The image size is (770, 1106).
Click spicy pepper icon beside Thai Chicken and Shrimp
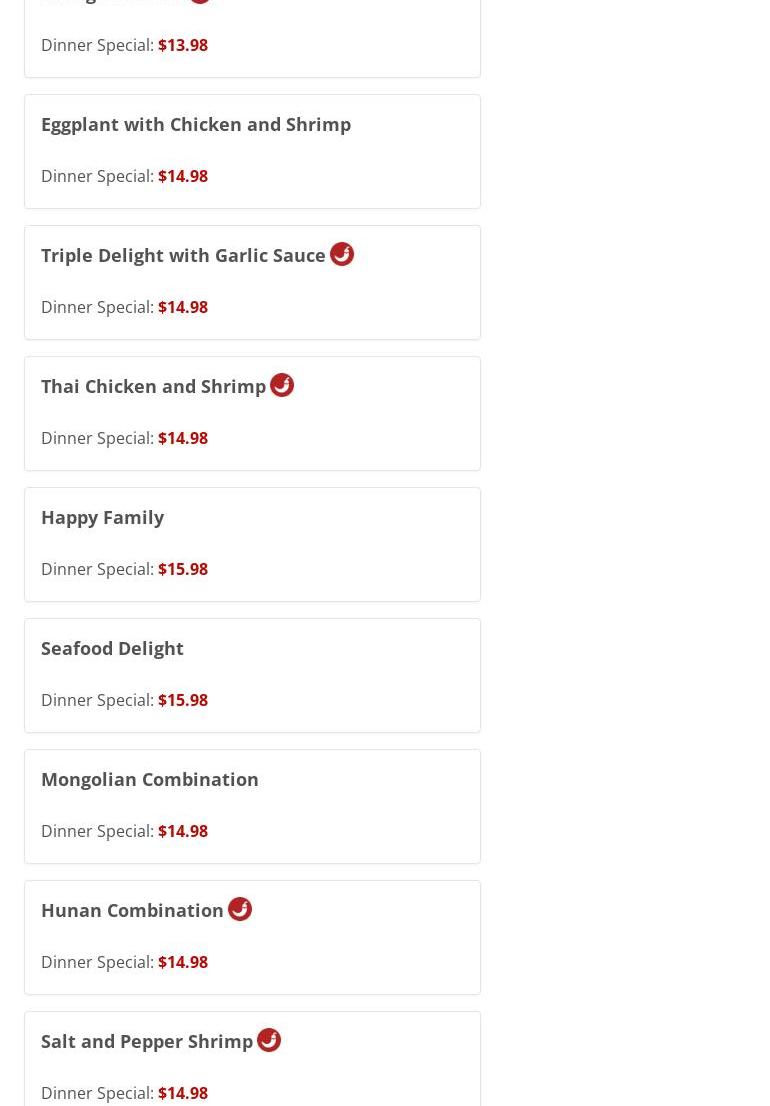coord(282,385)
